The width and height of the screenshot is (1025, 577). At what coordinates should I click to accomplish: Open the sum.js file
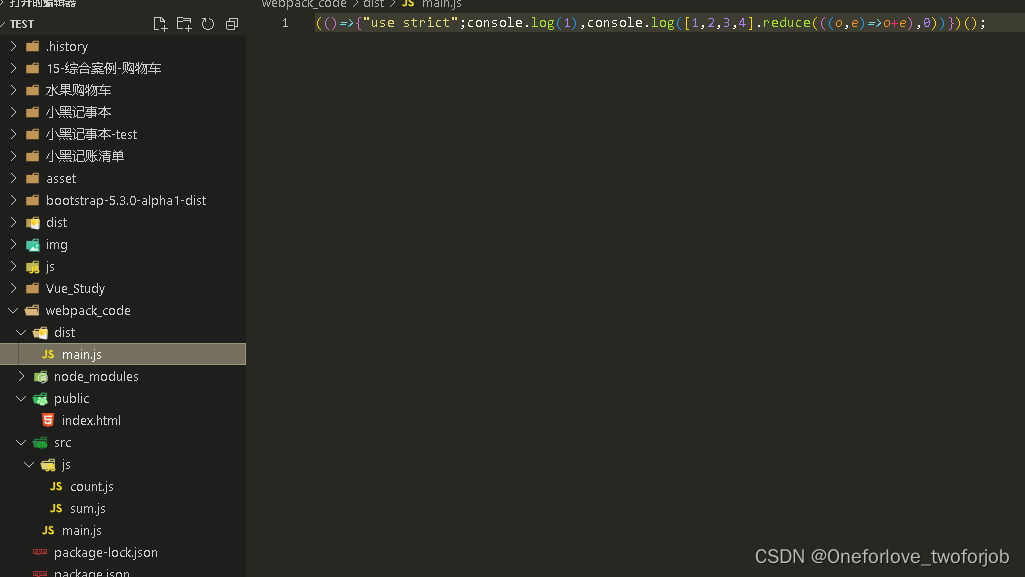pyautogui.click(x=87, y=508)
